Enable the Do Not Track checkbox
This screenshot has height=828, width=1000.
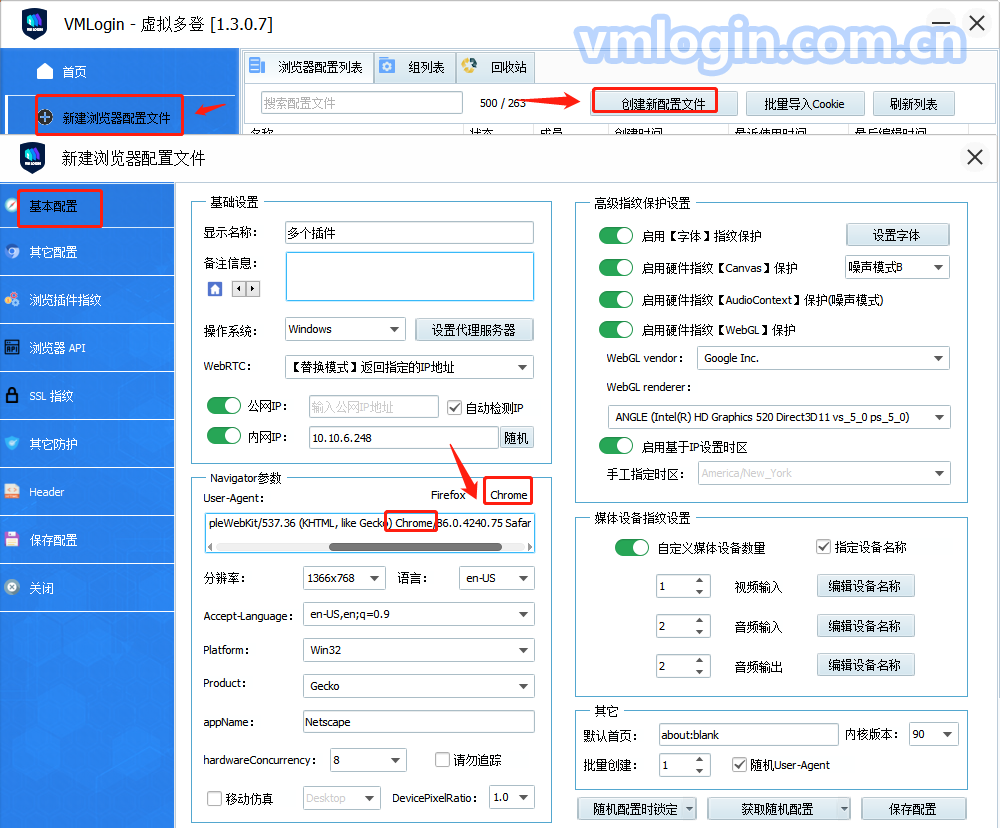click(444, 760)
